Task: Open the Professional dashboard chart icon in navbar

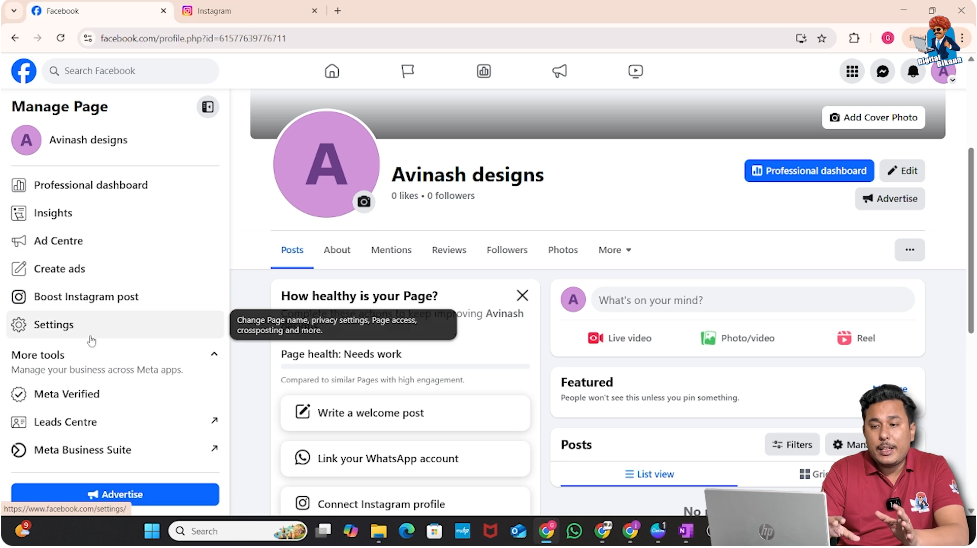Action: 484,71
